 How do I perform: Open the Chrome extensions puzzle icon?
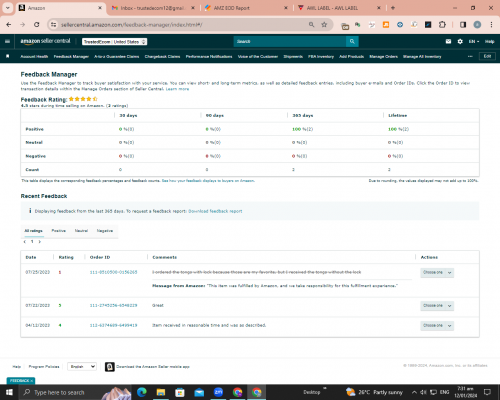[442, 25]
